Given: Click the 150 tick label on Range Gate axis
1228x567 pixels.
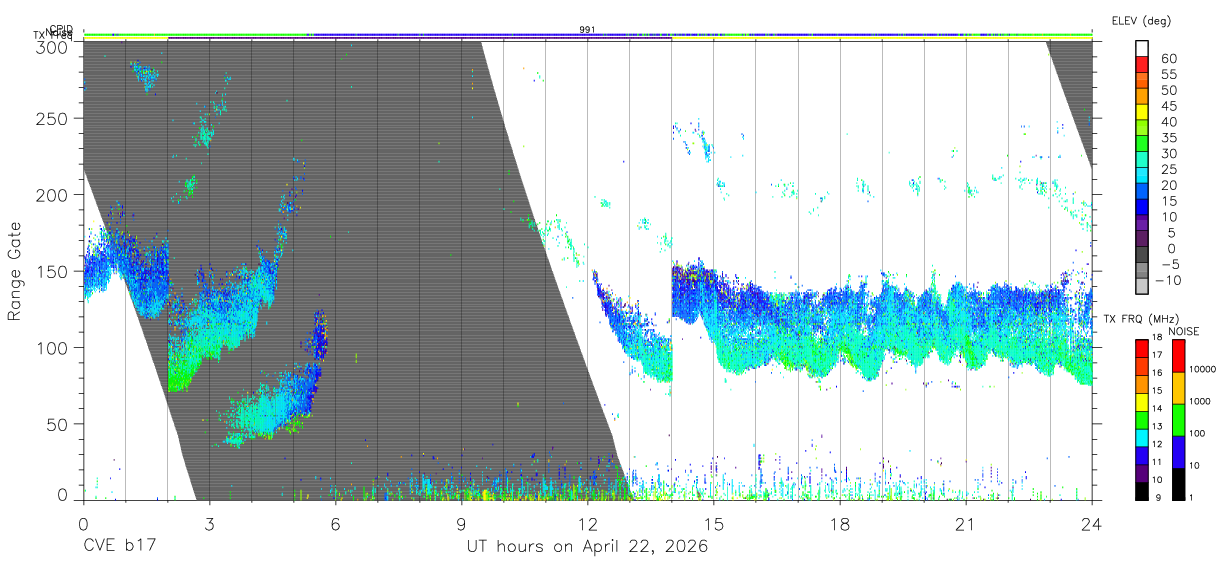Looking at the screenshot, I should [x=54, y=271].
